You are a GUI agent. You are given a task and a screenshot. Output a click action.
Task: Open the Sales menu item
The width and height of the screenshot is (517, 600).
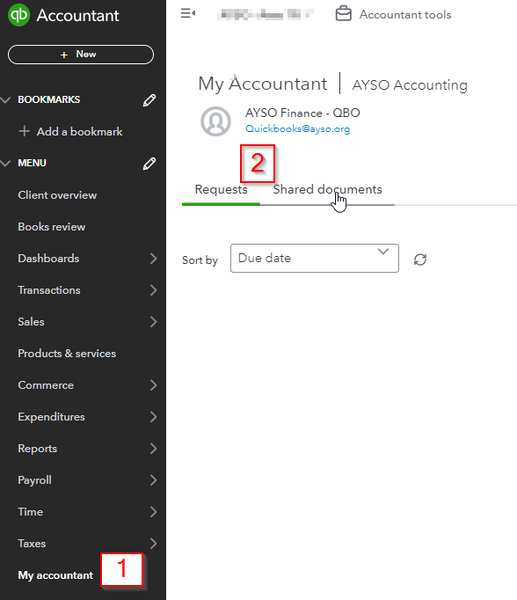coord(31,322)
